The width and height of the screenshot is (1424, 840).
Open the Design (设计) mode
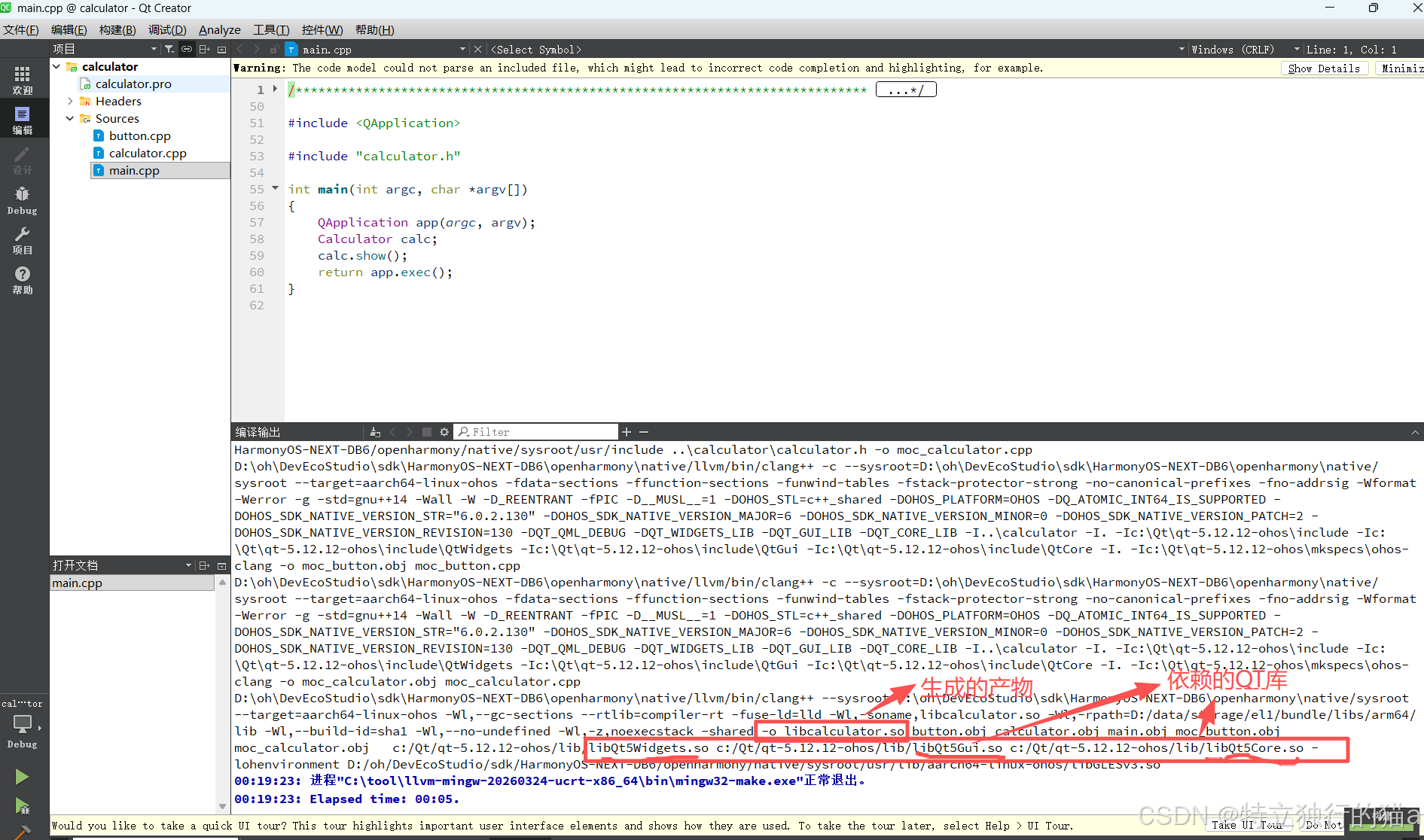tap(23, 160)
